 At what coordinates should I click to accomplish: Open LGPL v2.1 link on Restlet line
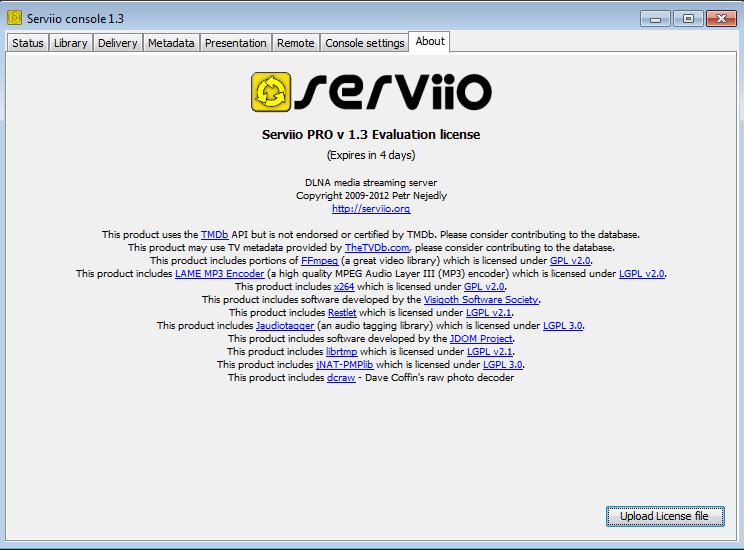point(489,313)
